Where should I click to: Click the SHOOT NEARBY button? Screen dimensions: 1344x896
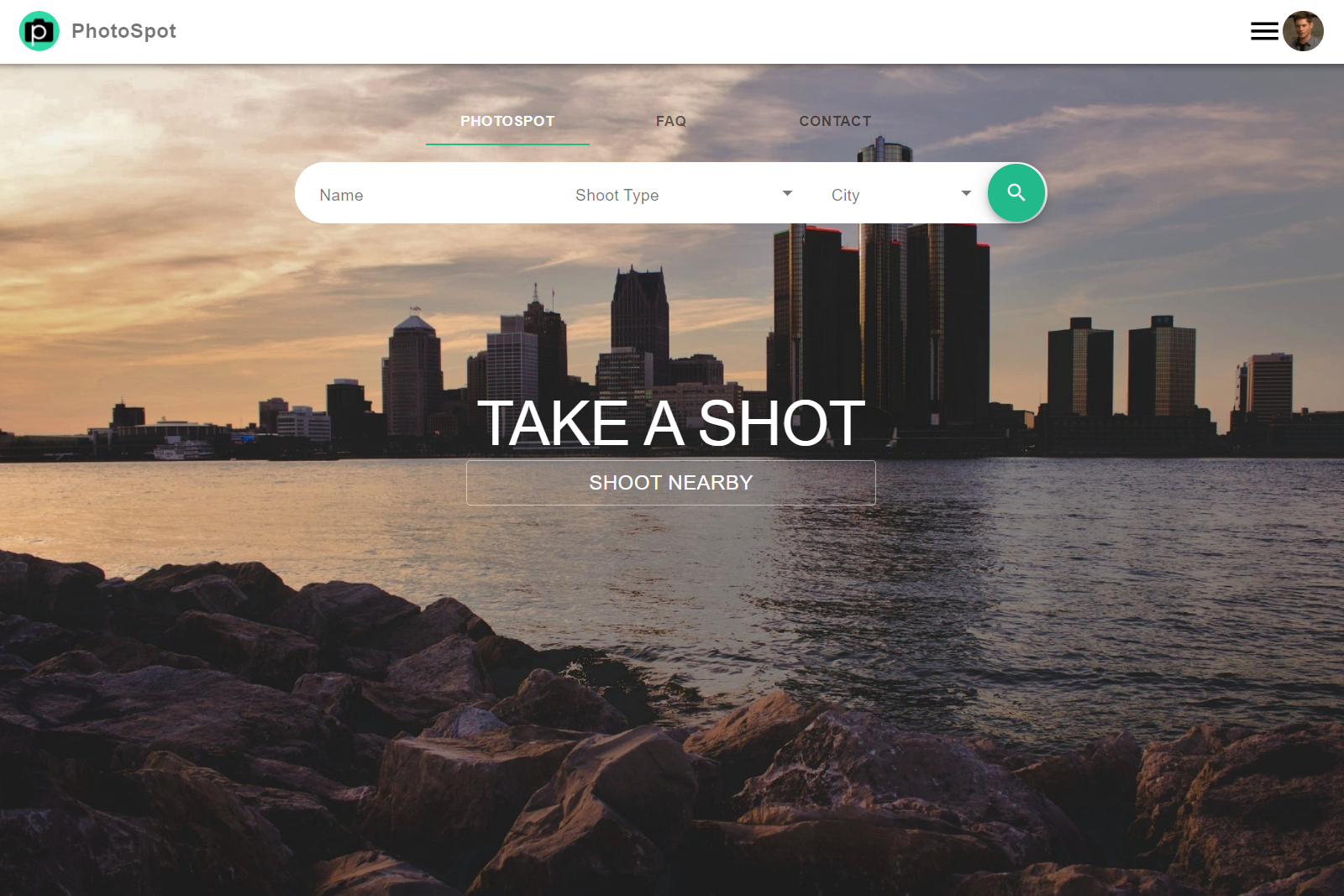coord(670,483)
